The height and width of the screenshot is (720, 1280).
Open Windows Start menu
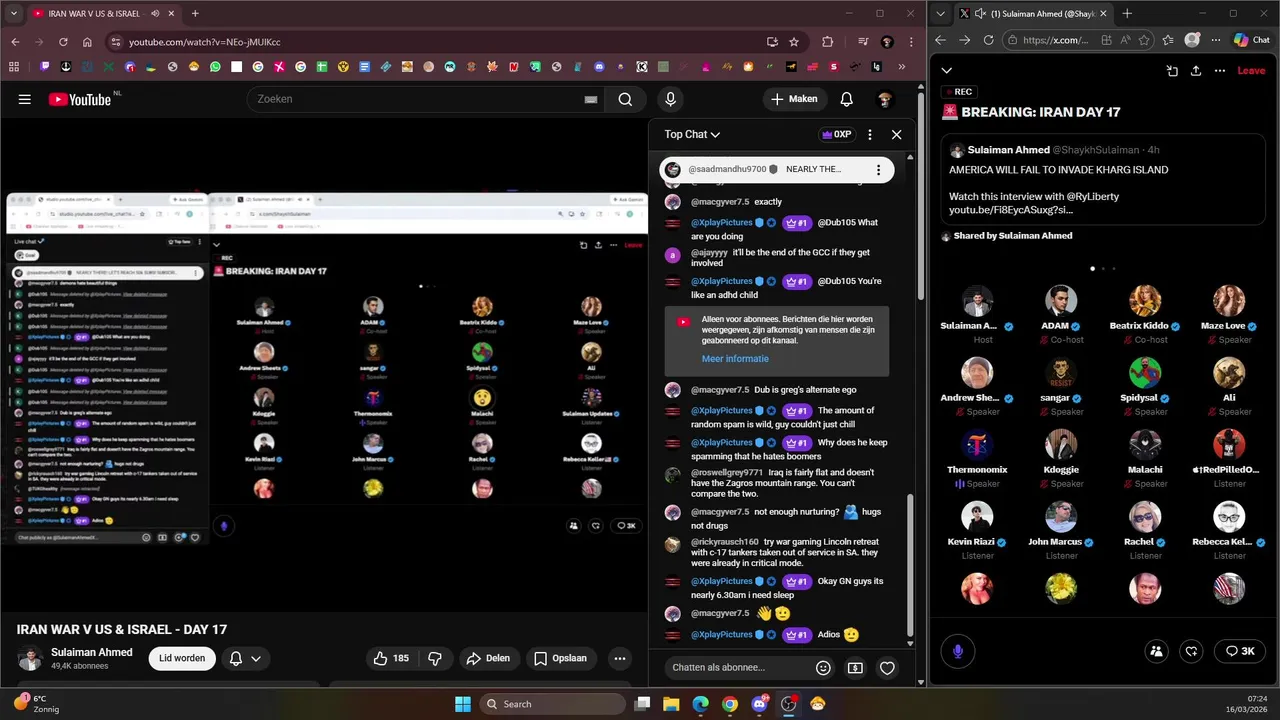tap(463, 704)
